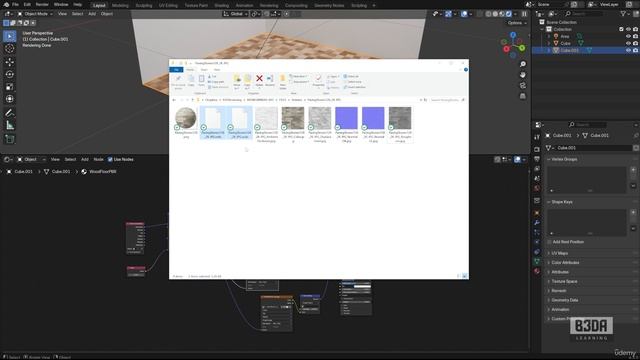Screen dimensions: 640x360
Task: Click the viewport Add menu button
Action: click(92, 14)
